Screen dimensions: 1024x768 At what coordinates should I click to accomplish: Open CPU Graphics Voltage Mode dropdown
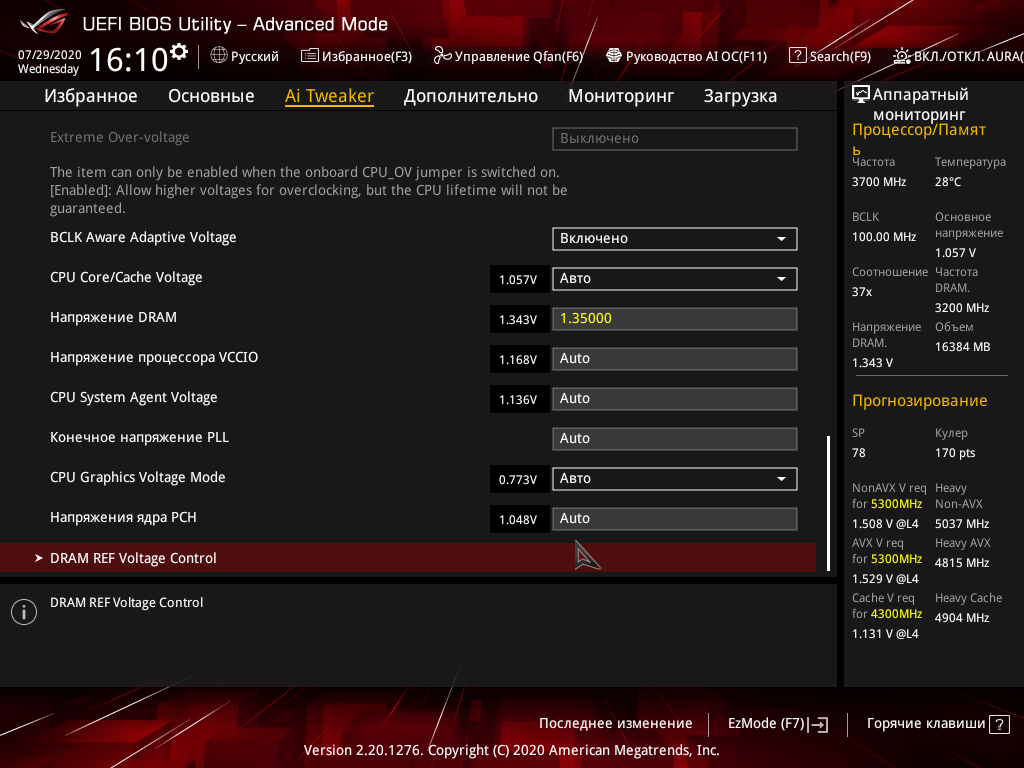tap(675, 479)
